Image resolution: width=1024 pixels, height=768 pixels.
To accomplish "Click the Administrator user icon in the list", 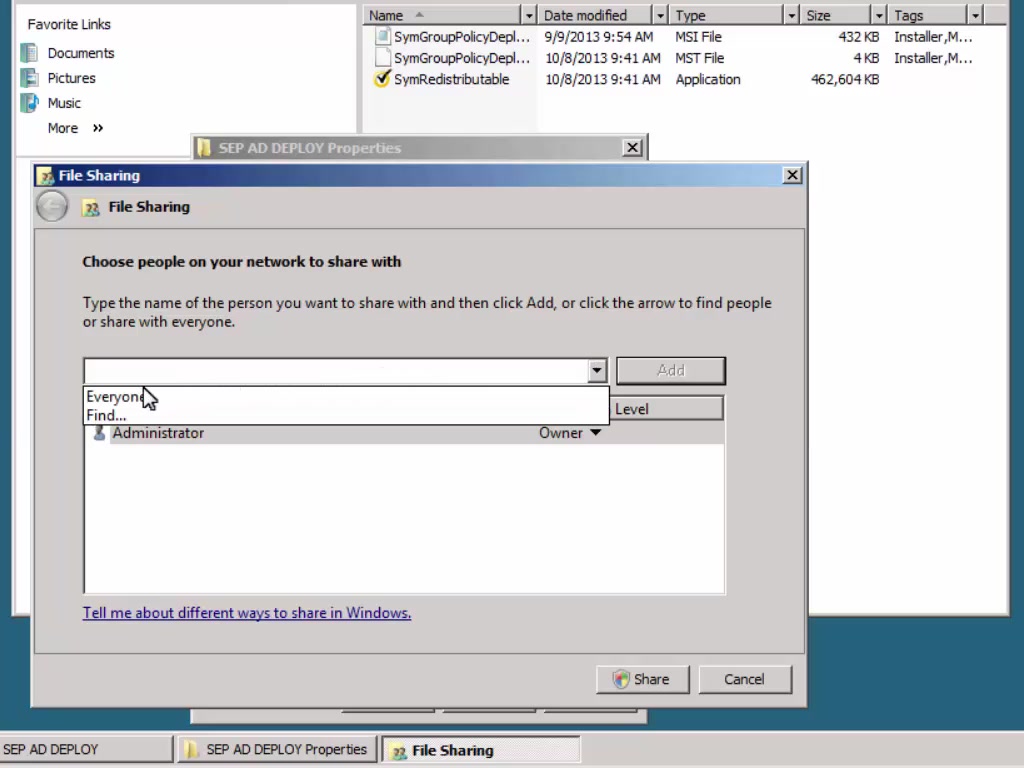I will (99, 433).
